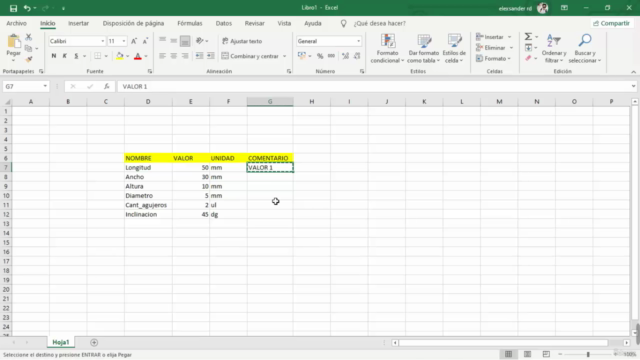Click the decrease decimals icon
This screenshot has width=640, height=360.
pos(357,56)
